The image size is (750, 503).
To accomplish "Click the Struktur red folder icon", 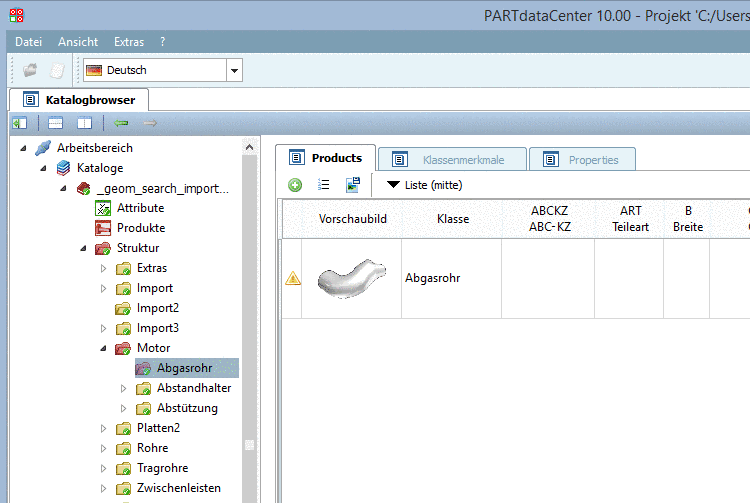I will [x=103, y=248].
